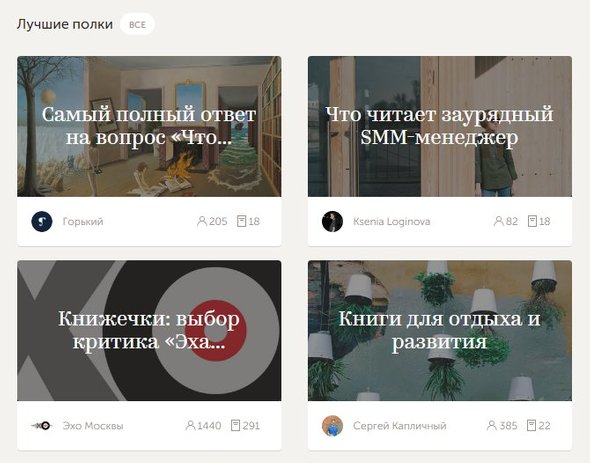This screenshot has width=590, height=463.
Task: Click the Эхо Москвы logo avatar
Action: (42, 426)
